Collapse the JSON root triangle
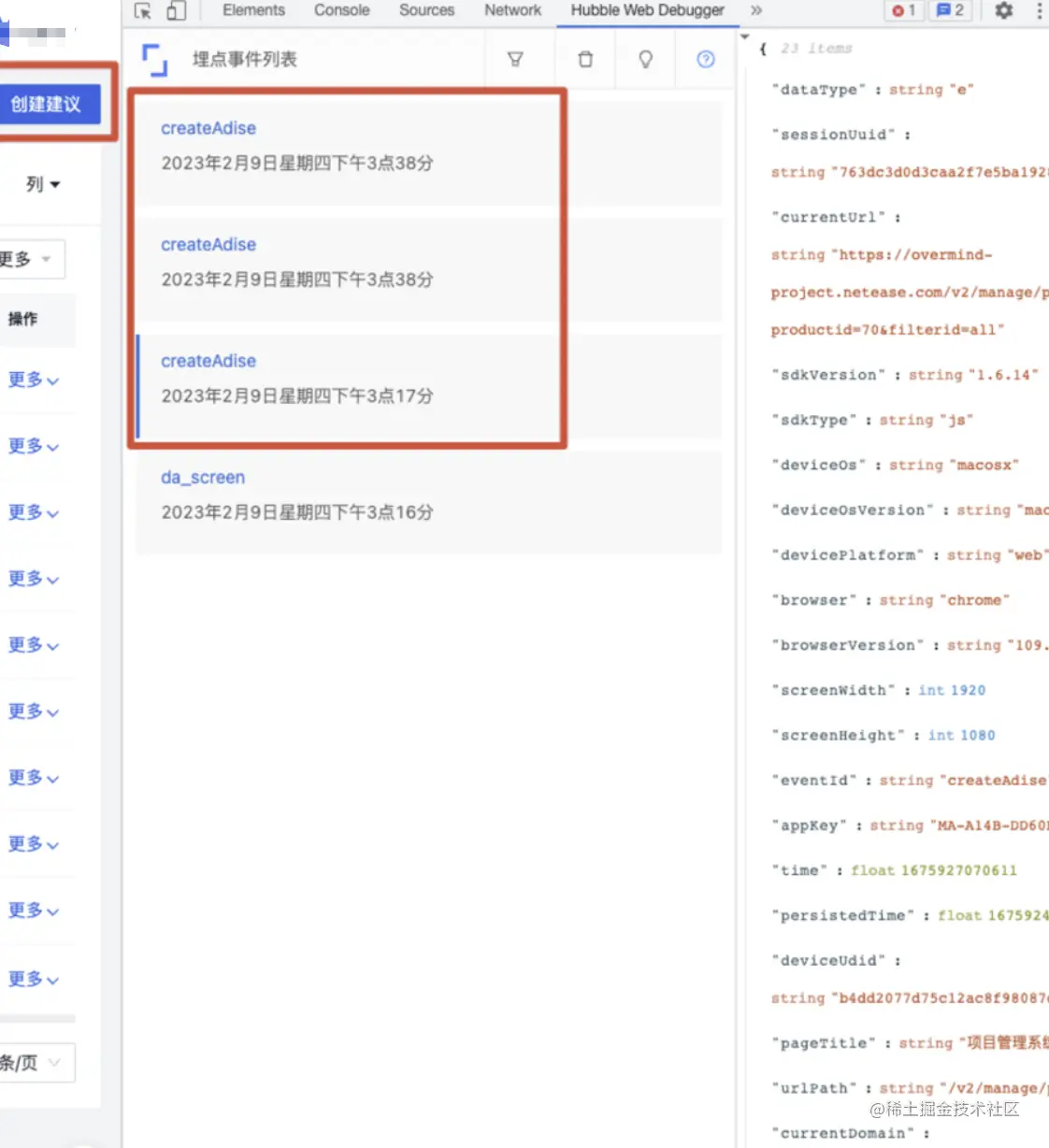The image size is (1049, 1148). (x=745, y=37)
